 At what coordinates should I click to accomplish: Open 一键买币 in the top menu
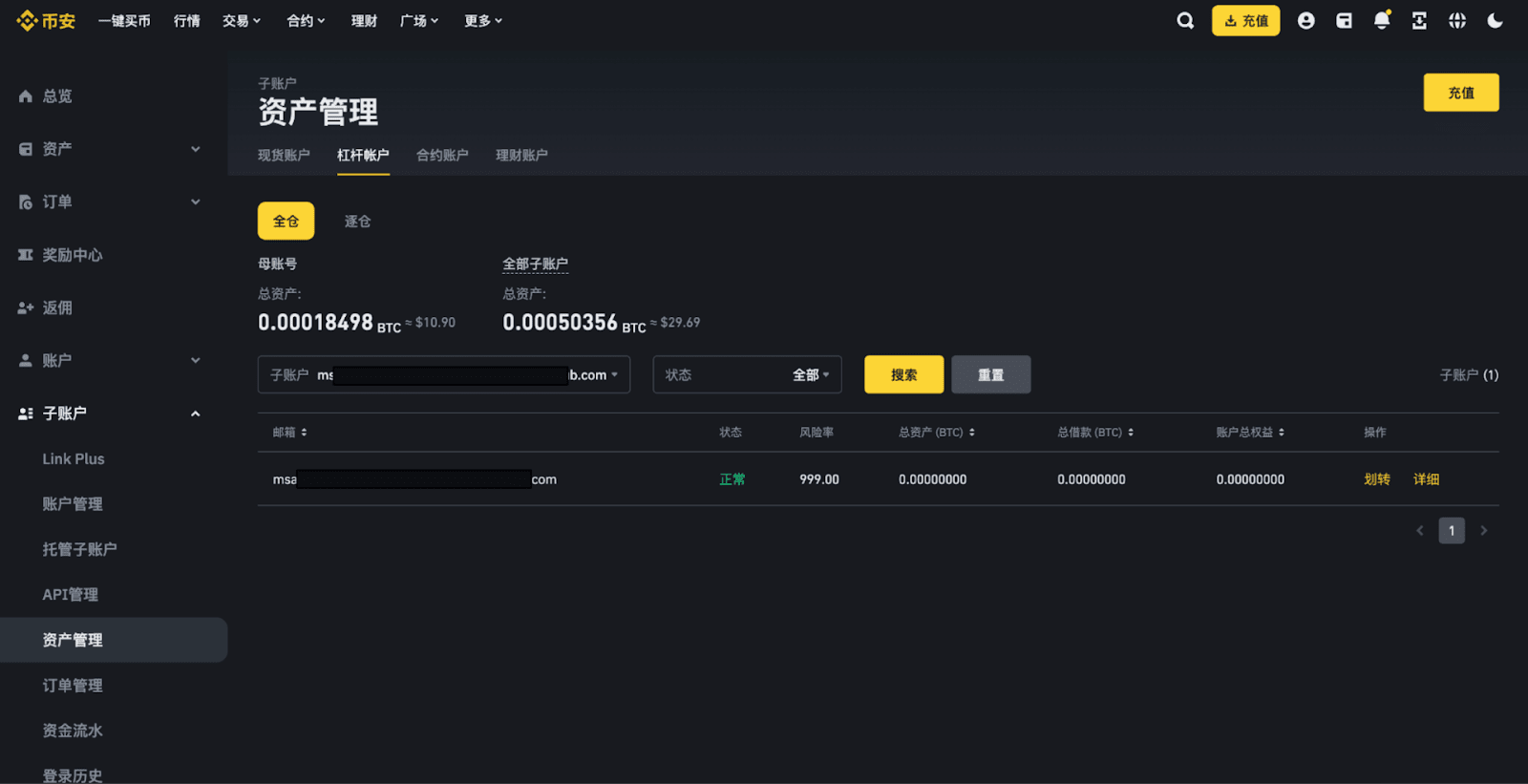(x=124, y=21)
